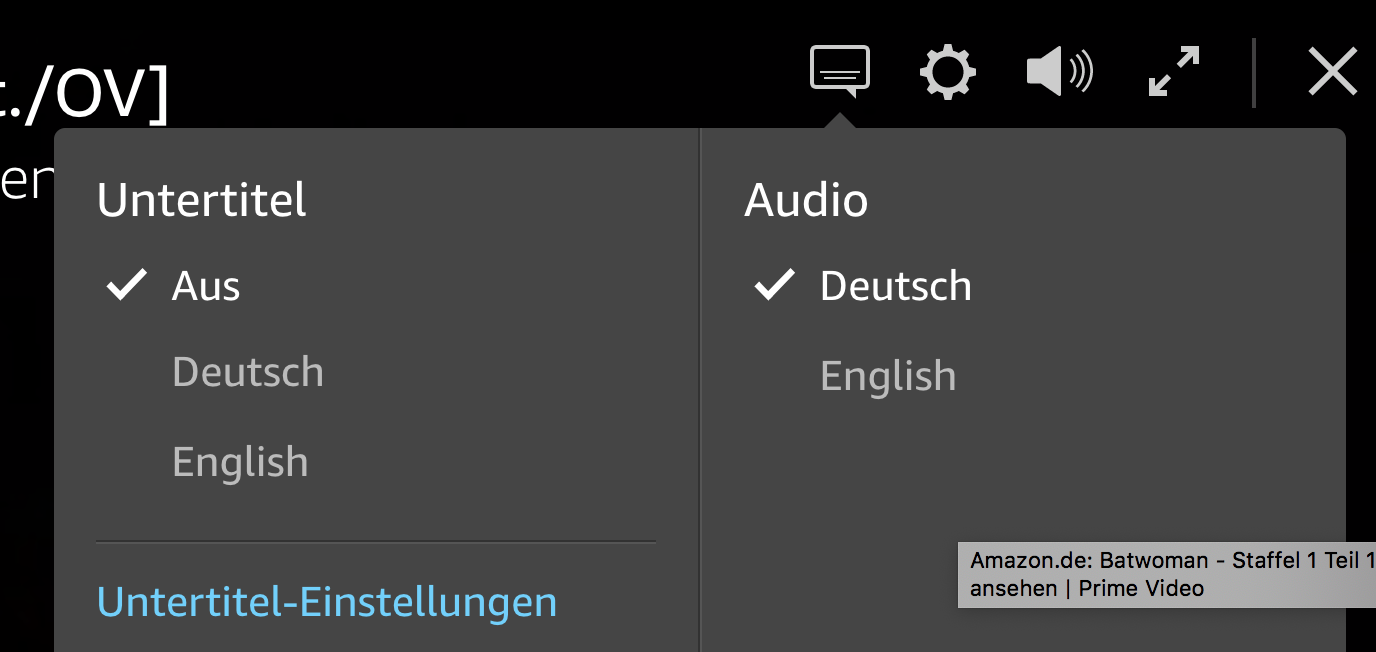Select Deutsch subtitles
Image resolution: width=1376 pixels, height=652 pixels.
click(x=248, y=372)
